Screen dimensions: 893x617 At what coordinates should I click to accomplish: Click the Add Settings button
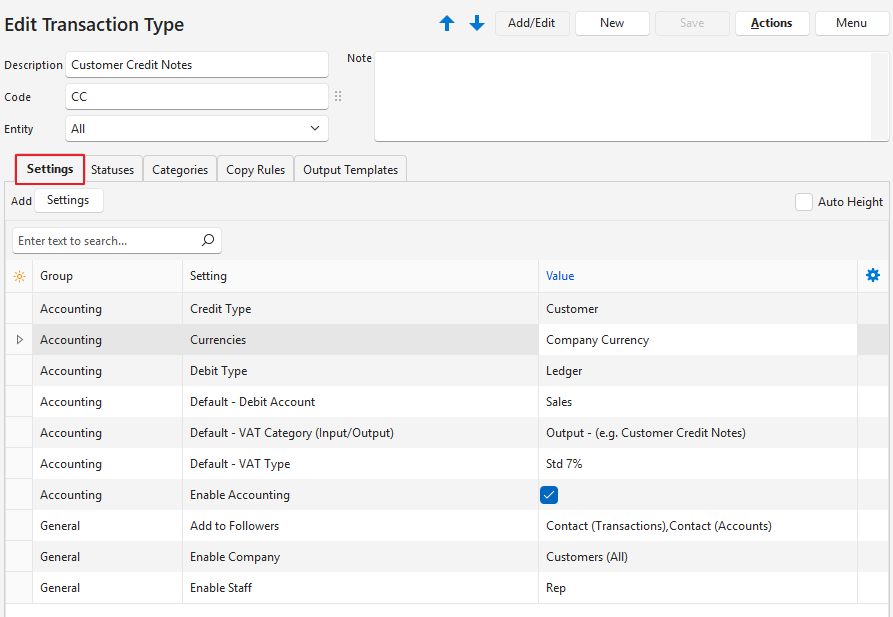pyautogui.click(x=68, y=200)
